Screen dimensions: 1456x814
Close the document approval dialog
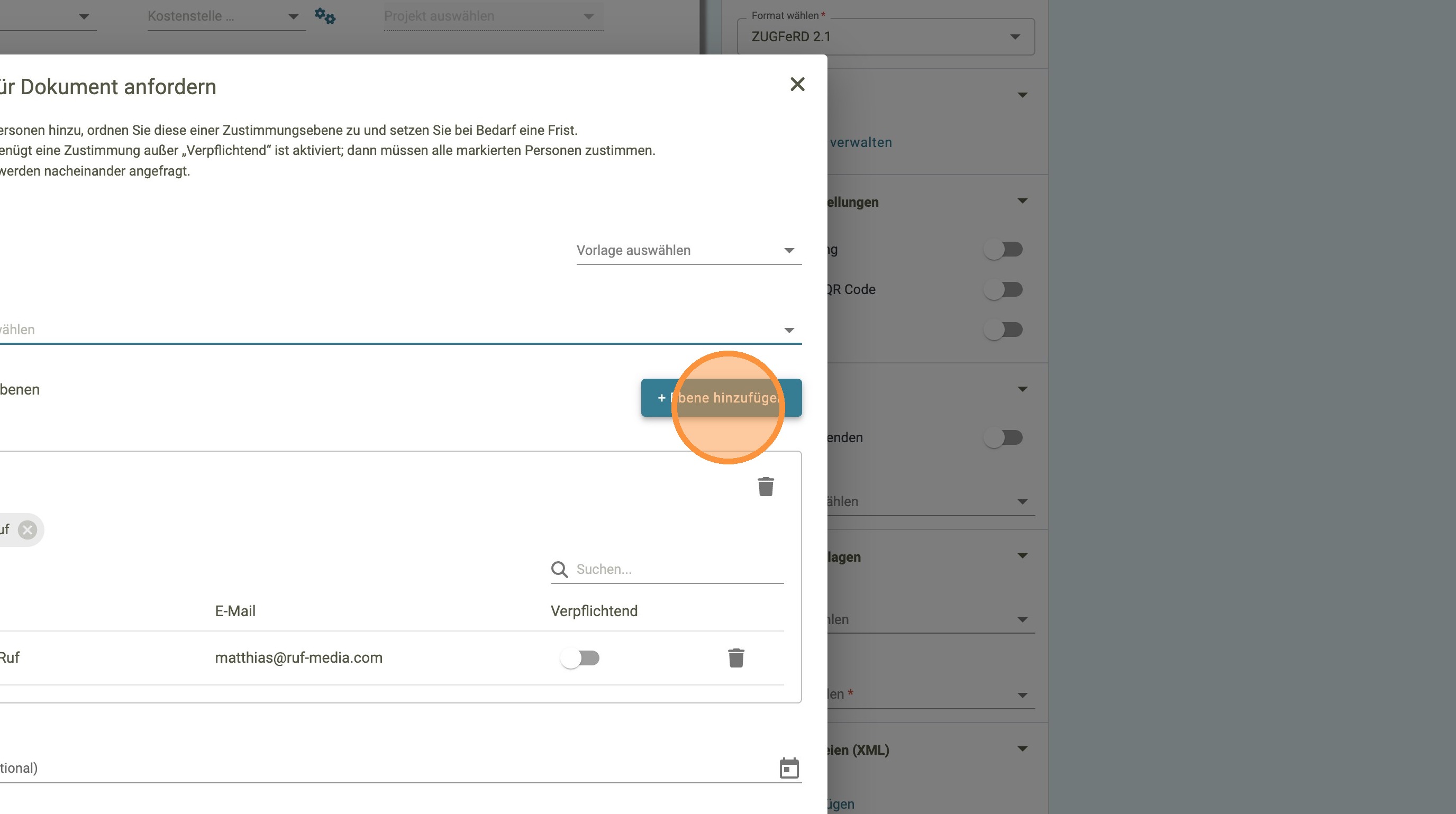(x=797, y=84)
